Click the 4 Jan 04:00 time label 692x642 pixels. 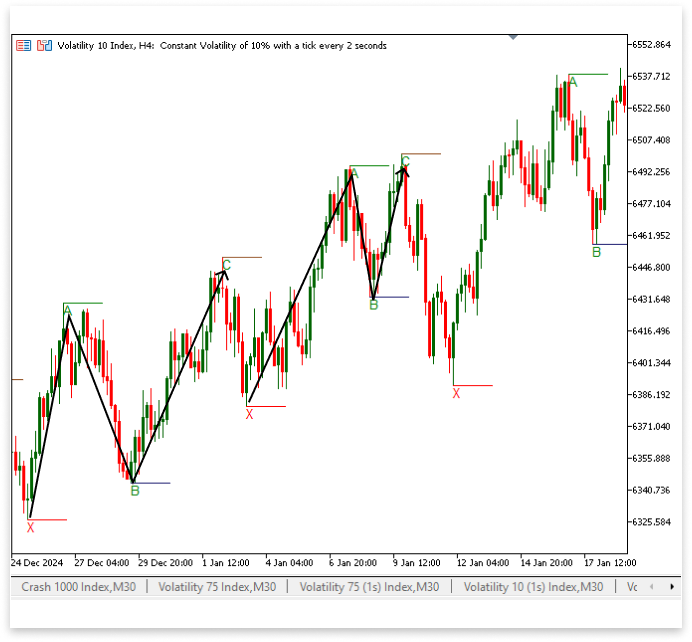(290, 563)
